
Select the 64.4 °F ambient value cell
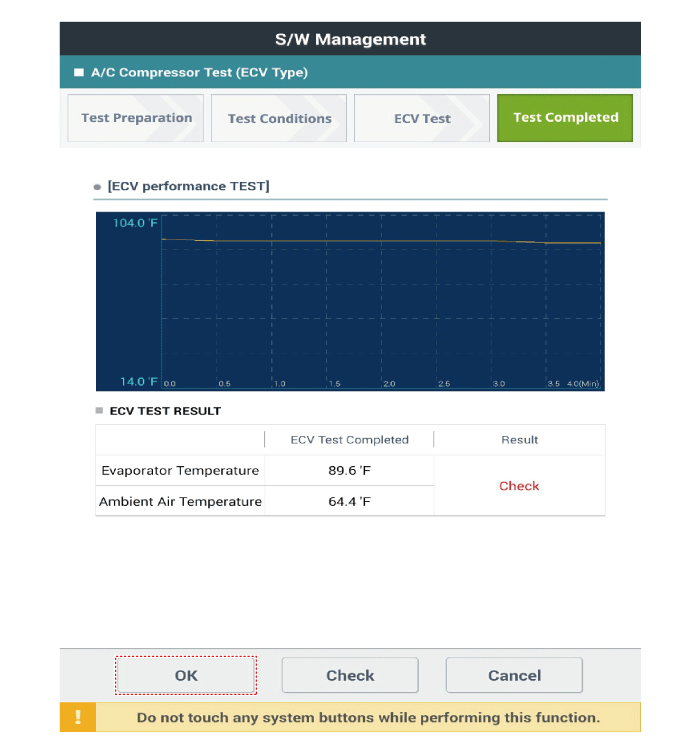click(349, 502)
